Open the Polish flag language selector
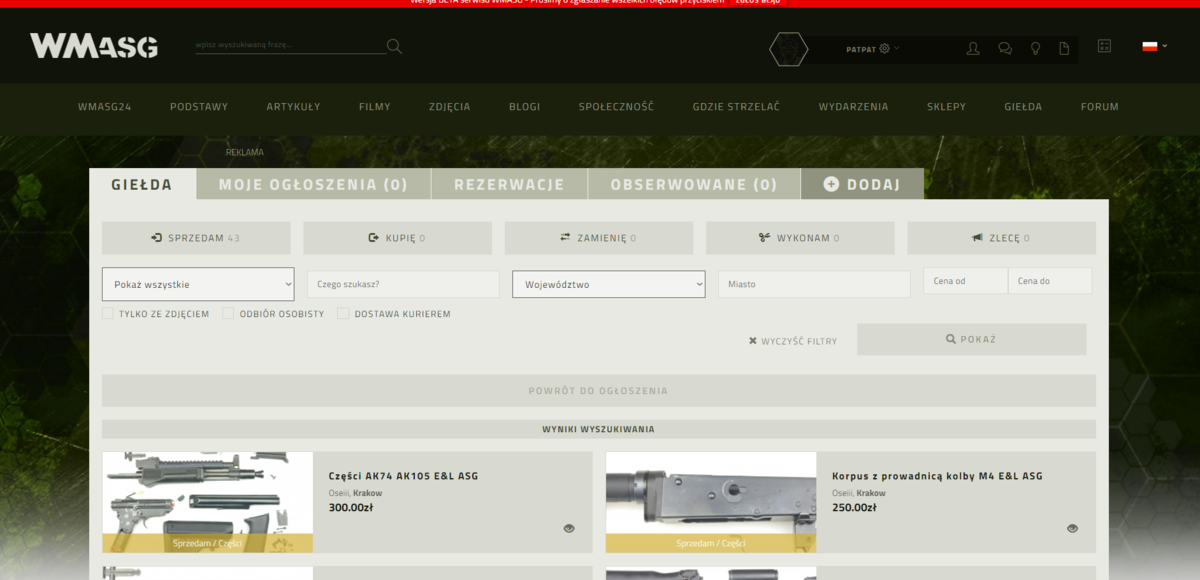This screenshot has height=580, width=1200. tap(1154, 46)
